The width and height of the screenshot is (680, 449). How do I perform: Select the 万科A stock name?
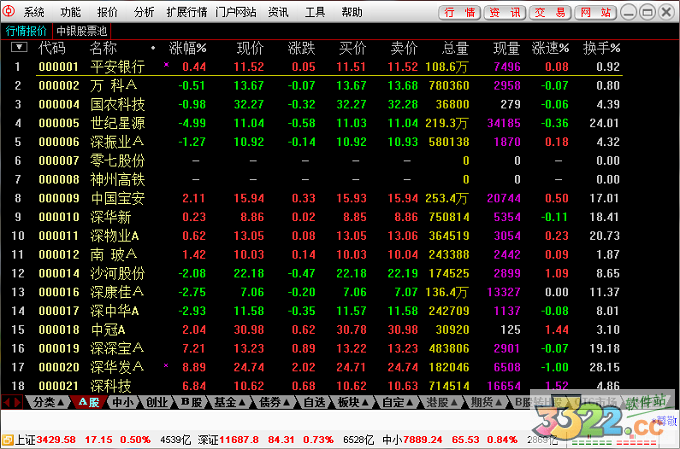(114, 85)
